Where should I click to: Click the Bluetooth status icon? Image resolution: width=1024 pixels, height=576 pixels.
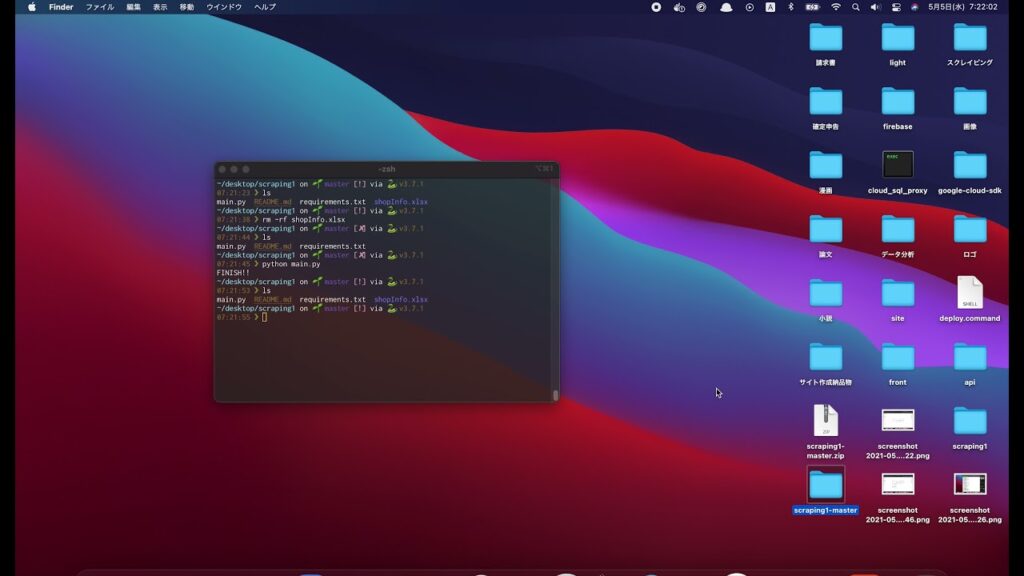pyautogui.click(x=790, y=7)
